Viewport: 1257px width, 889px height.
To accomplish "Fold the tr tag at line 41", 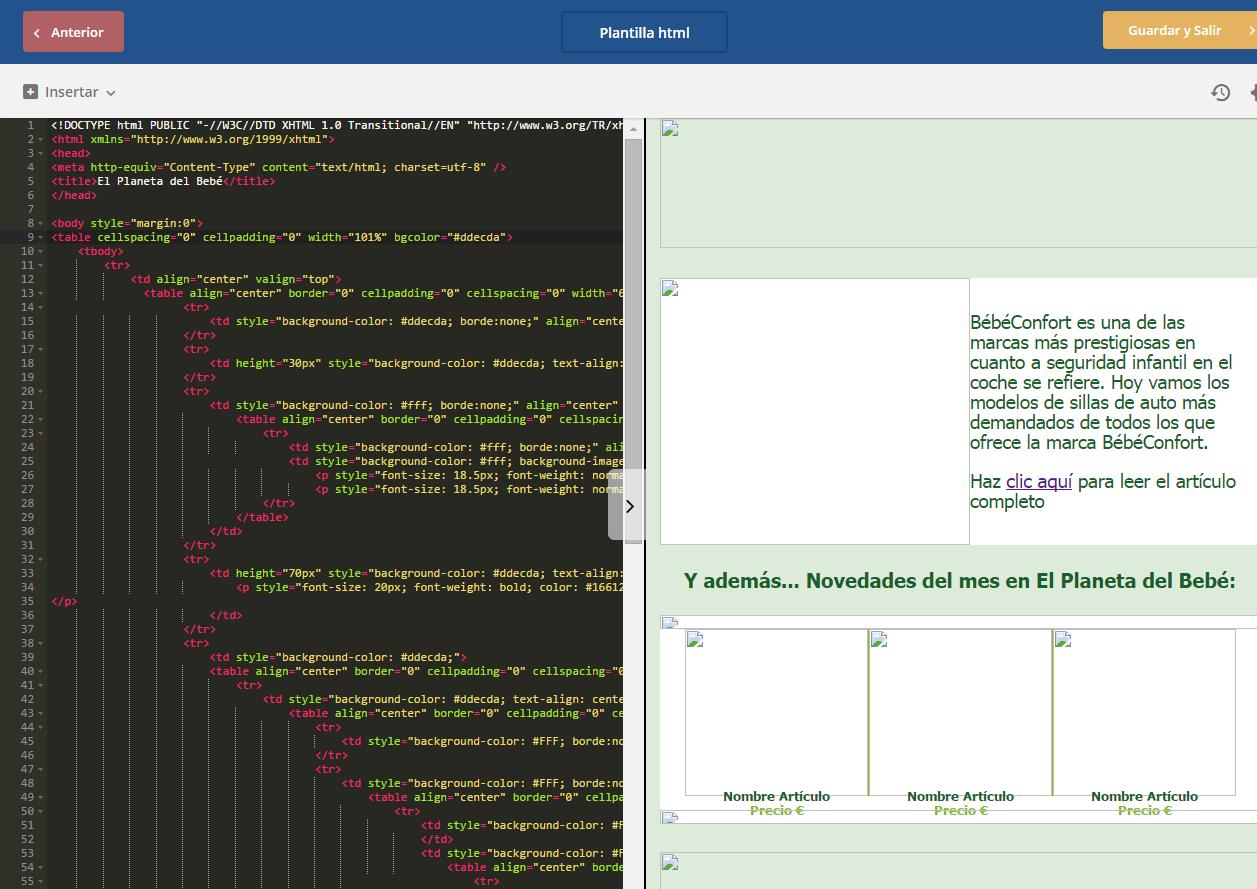I will click(41, 686).
